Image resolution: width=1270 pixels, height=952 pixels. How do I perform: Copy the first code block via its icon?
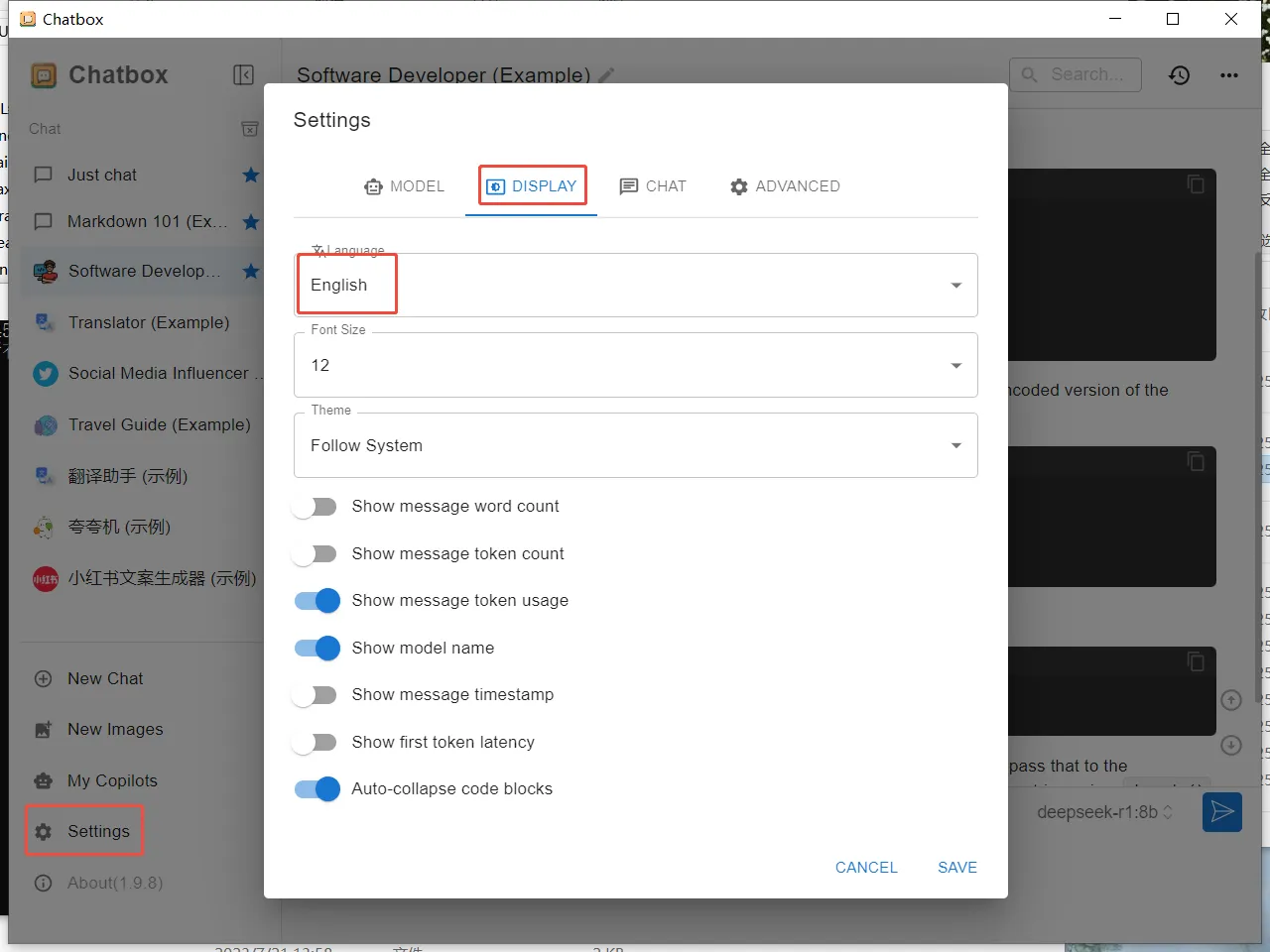(1196, 184)
